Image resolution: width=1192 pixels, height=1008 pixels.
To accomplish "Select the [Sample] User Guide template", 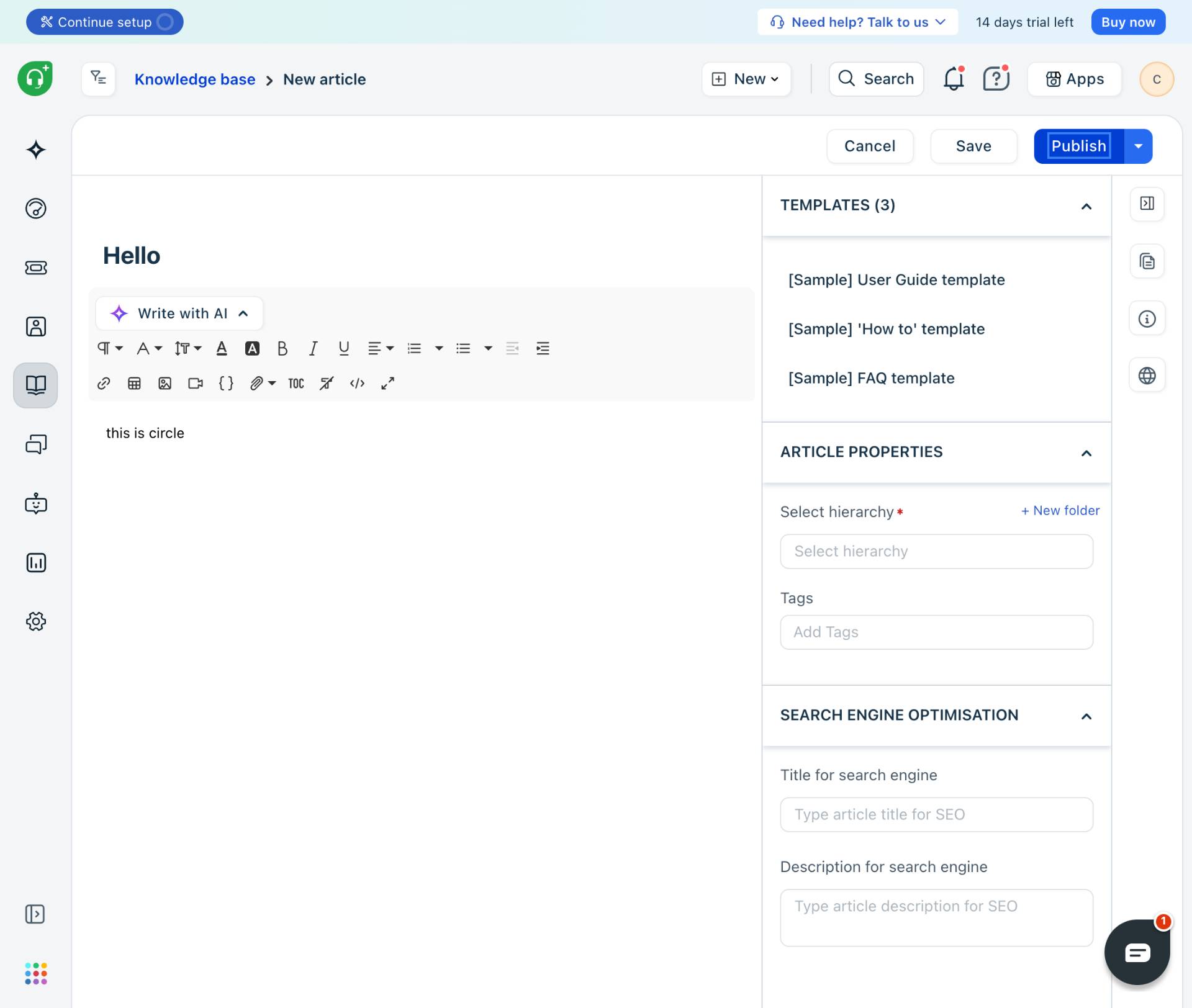I will 896,280.
